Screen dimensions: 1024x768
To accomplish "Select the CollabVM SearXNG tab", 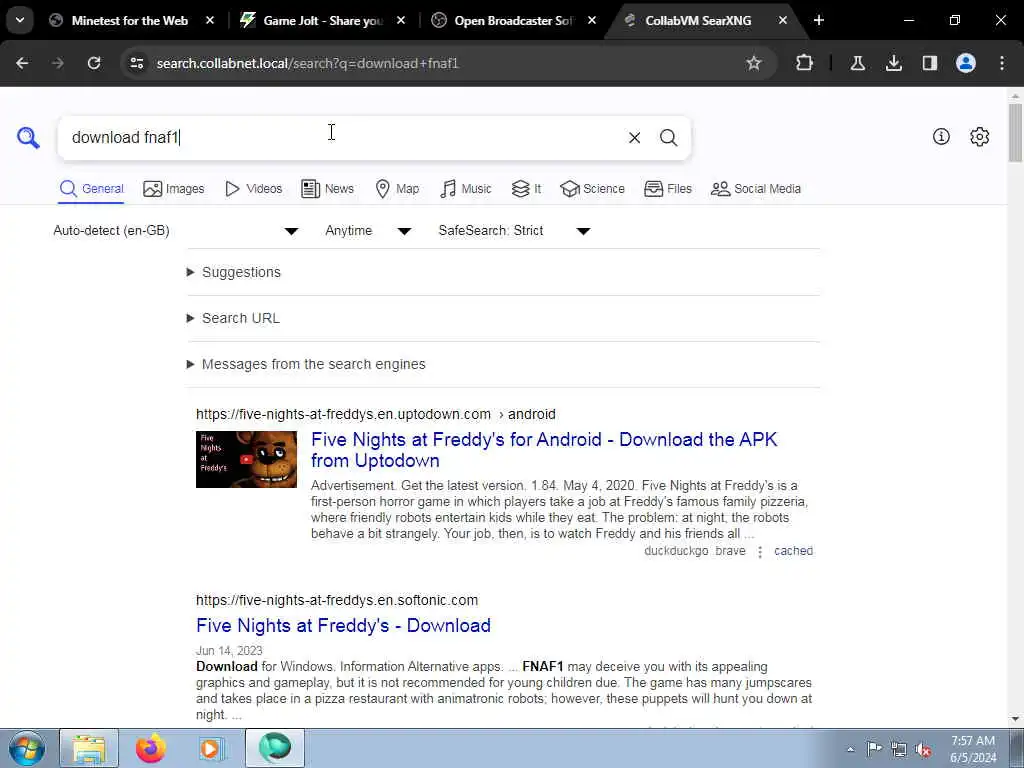I will click(x=697, y=20).
